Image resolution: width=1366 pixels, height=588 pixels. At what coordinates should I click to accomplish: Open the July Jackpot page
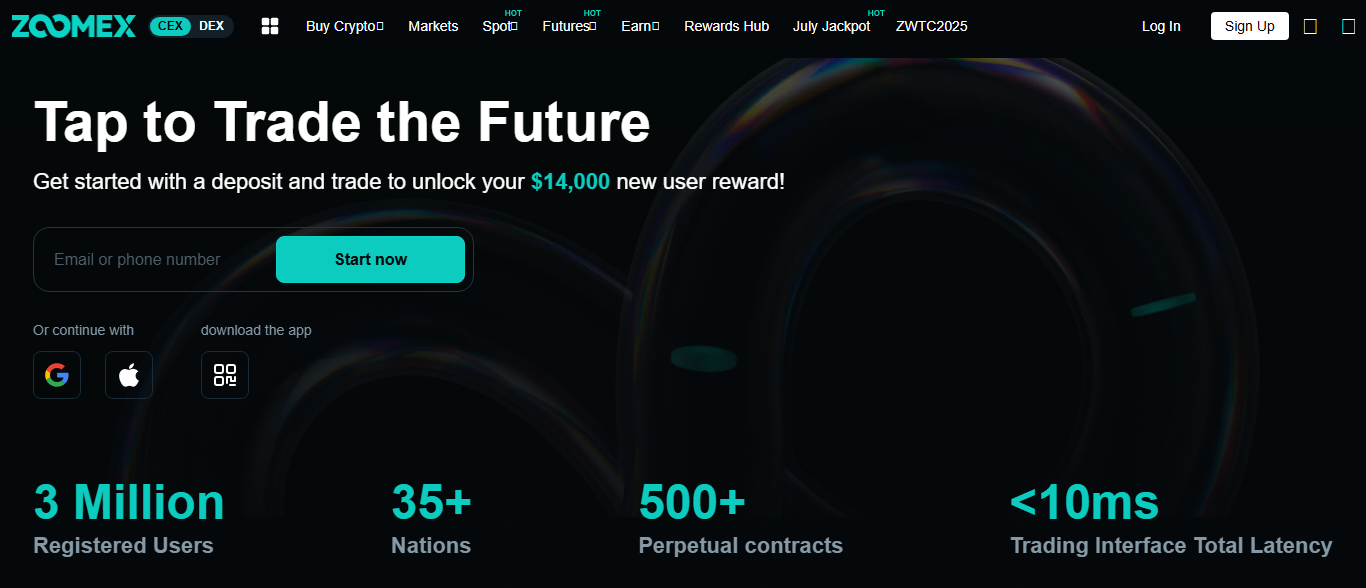[831, 26]
